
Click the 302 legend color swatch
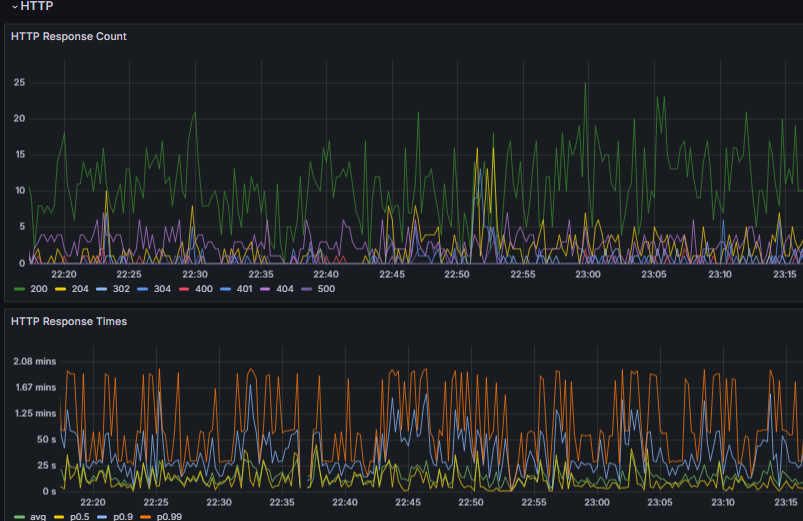point(101,289)
